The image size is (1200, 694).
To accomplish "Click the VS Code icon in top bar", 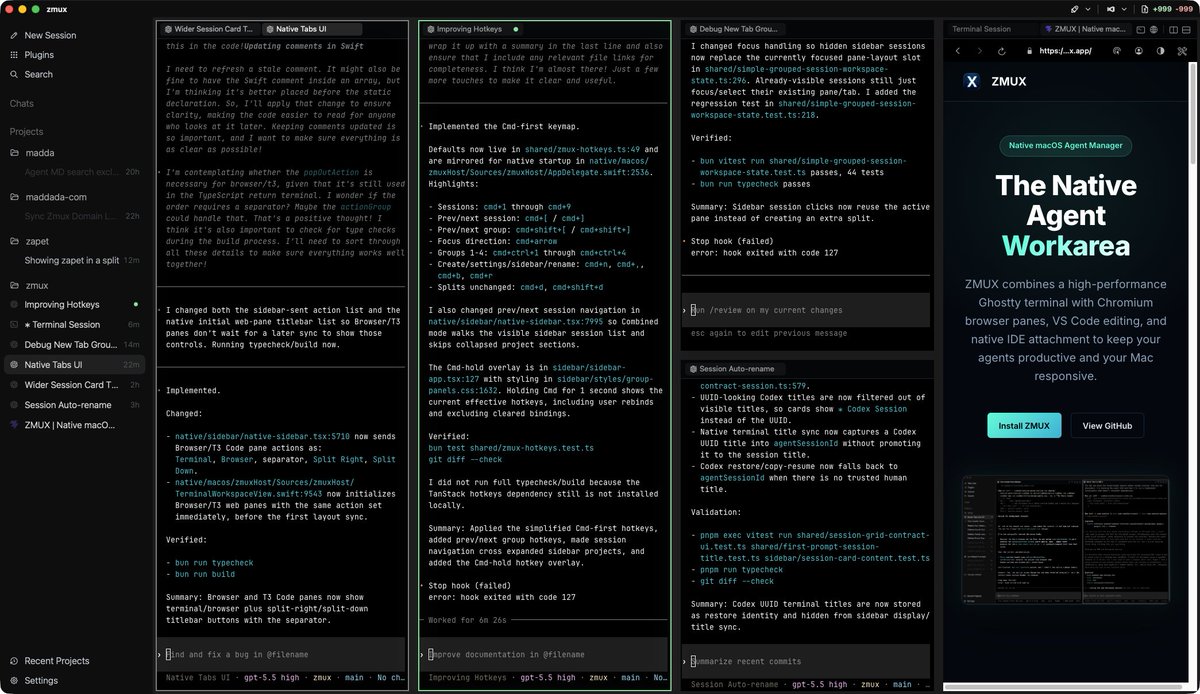I will click(1111, 9).
